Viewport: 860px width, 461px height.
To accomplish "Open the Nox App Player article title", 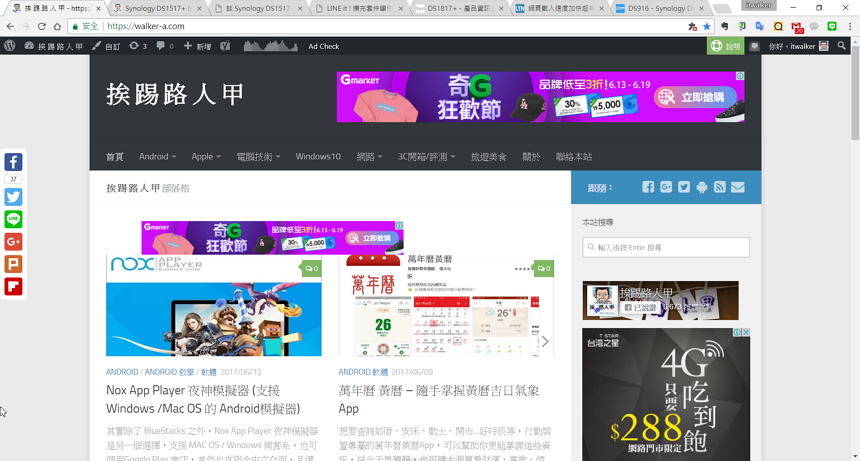I will (x=203, y=399).
